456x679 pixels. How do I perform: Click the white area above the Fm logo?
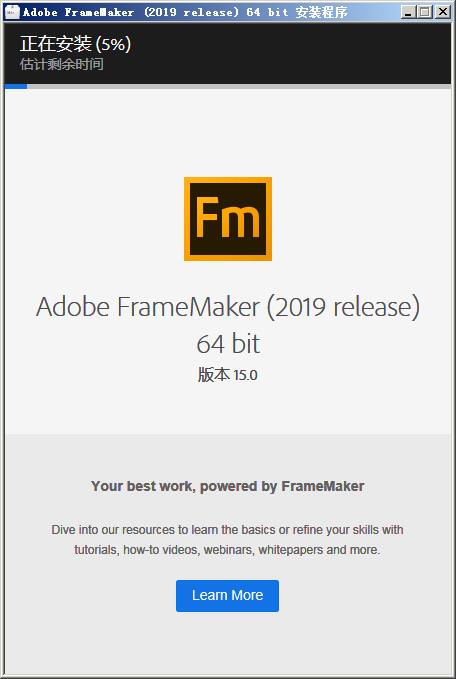click(x=228, y=132)
